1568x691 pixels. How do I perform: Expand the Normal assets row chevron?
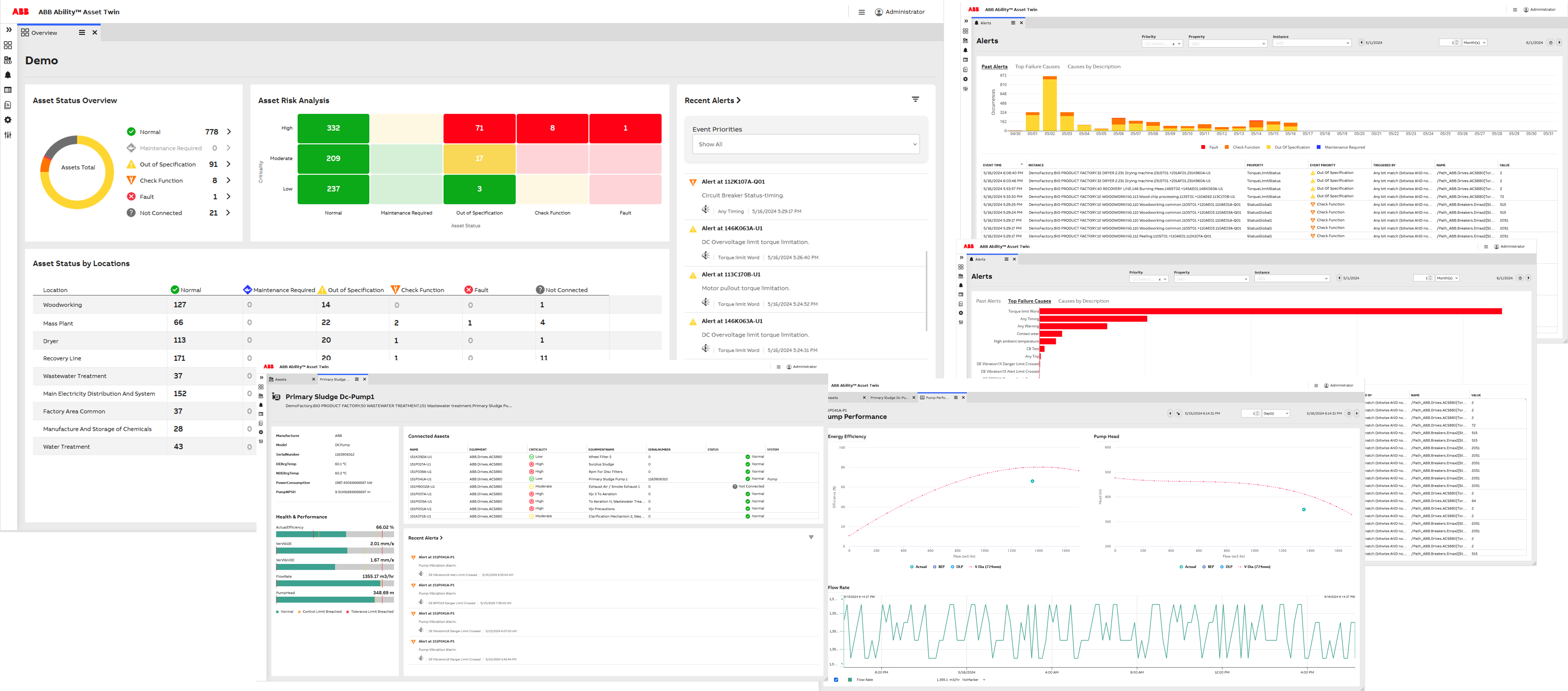pyautogui.click(x=229, y=132)
